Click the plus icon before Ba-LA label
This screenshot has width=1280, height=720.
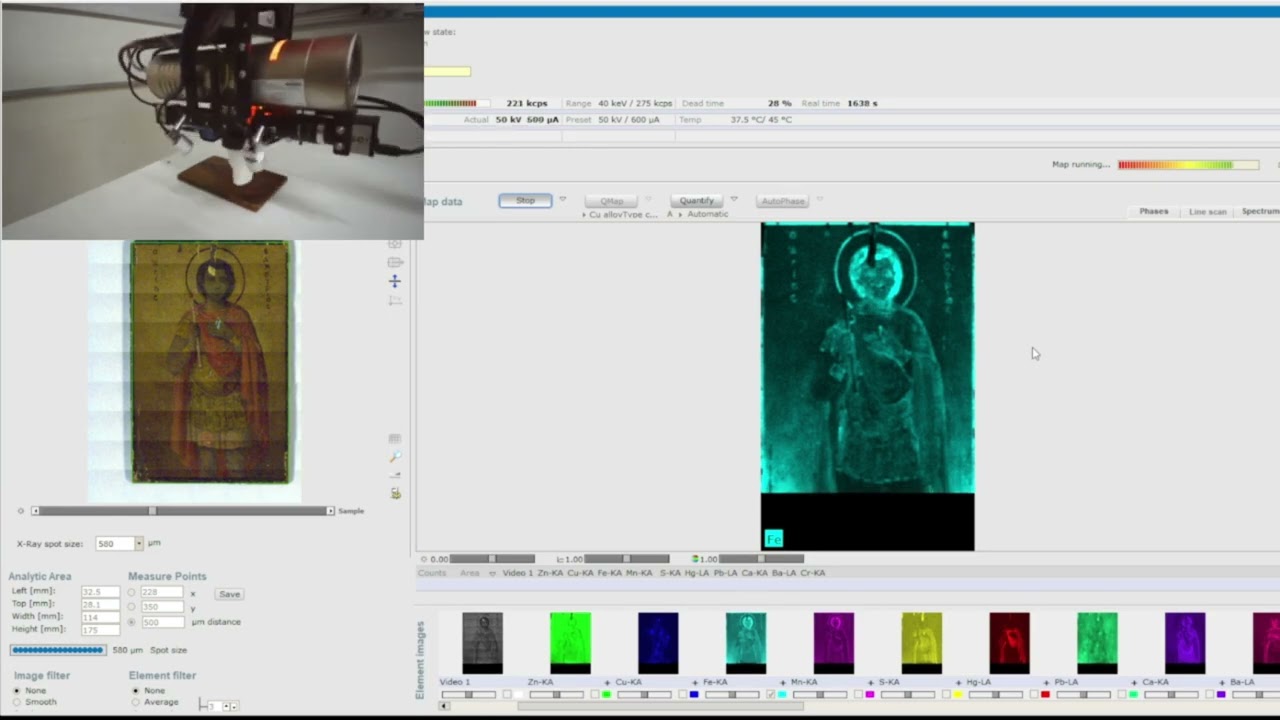pos(1222,683)
